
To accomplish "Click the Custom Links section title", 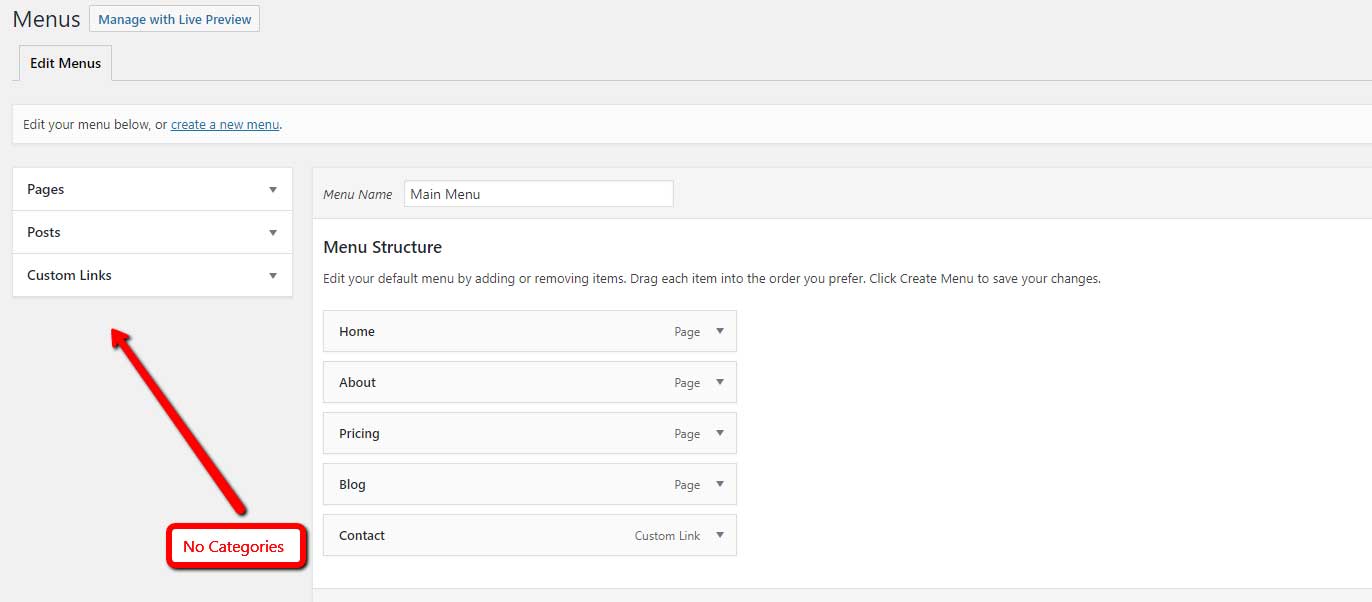I will pyautogui.click(x=69, y=275).
